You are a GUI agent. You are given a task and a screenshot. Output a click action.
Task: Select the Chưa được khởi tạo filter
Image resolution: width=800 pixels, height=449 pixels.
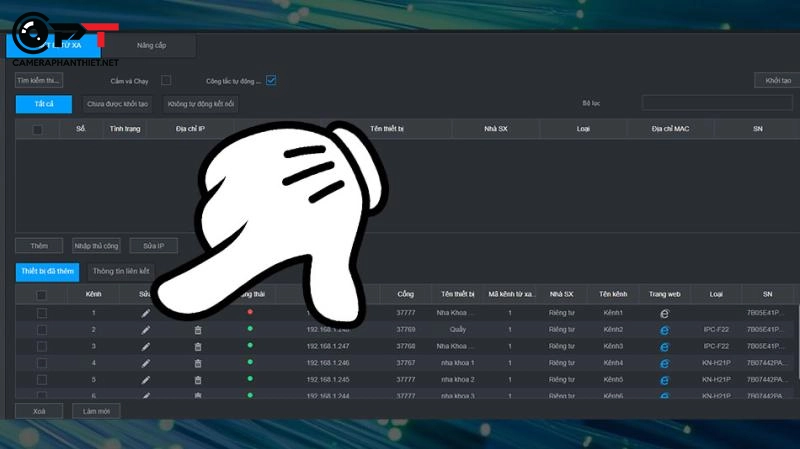click(x=117, y=103)
